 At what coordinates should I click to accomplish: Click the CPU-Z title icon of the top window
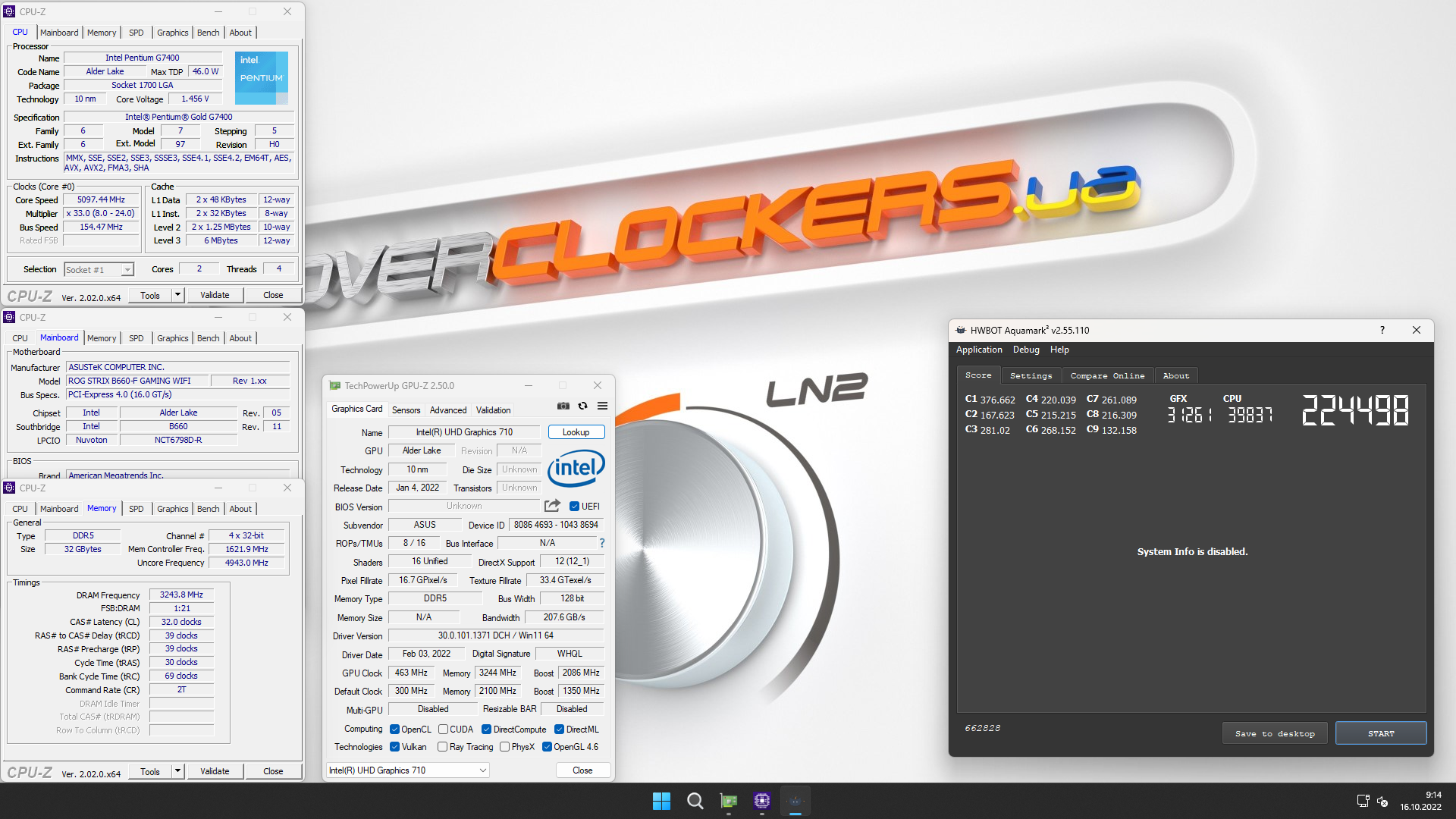[x=10, y=11]
